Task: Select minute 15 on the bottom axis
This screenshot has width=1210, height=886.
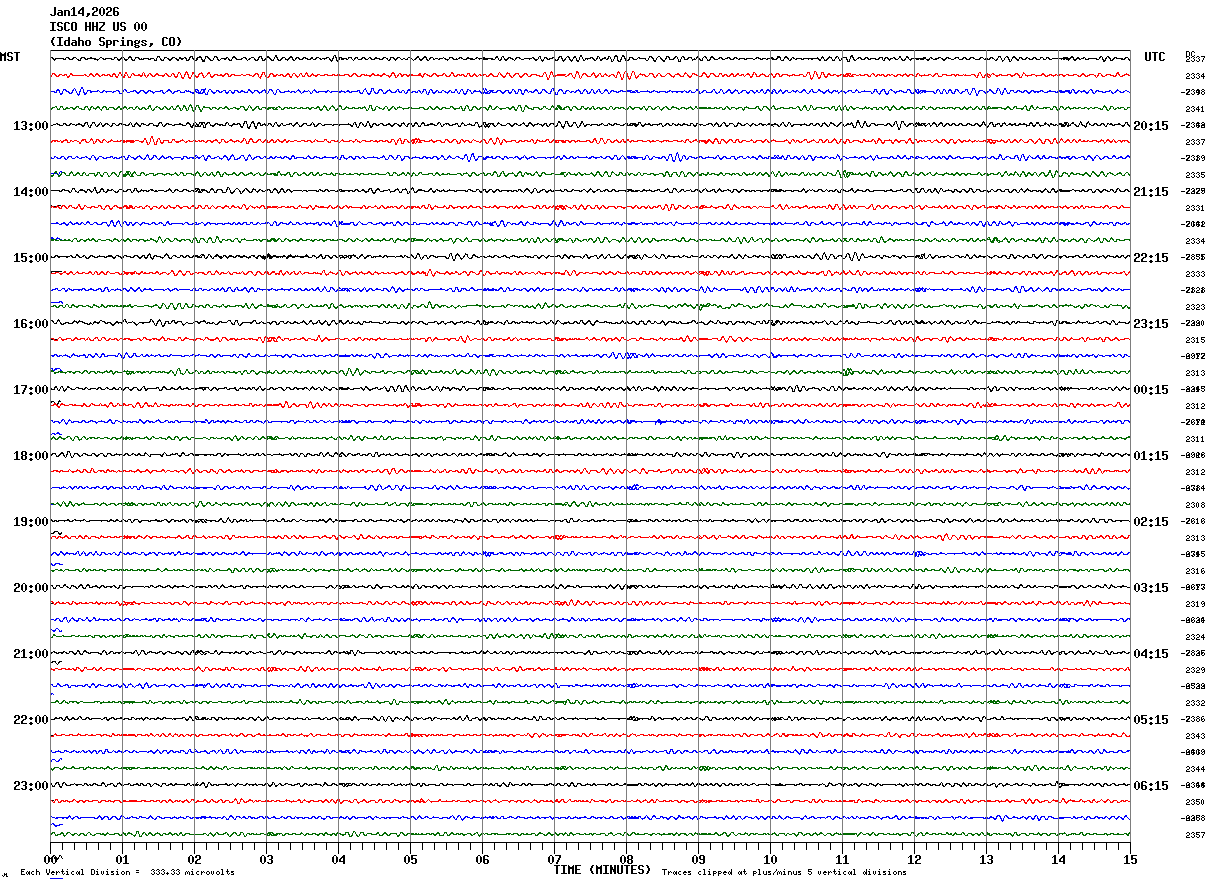Action: [1129, 860]
